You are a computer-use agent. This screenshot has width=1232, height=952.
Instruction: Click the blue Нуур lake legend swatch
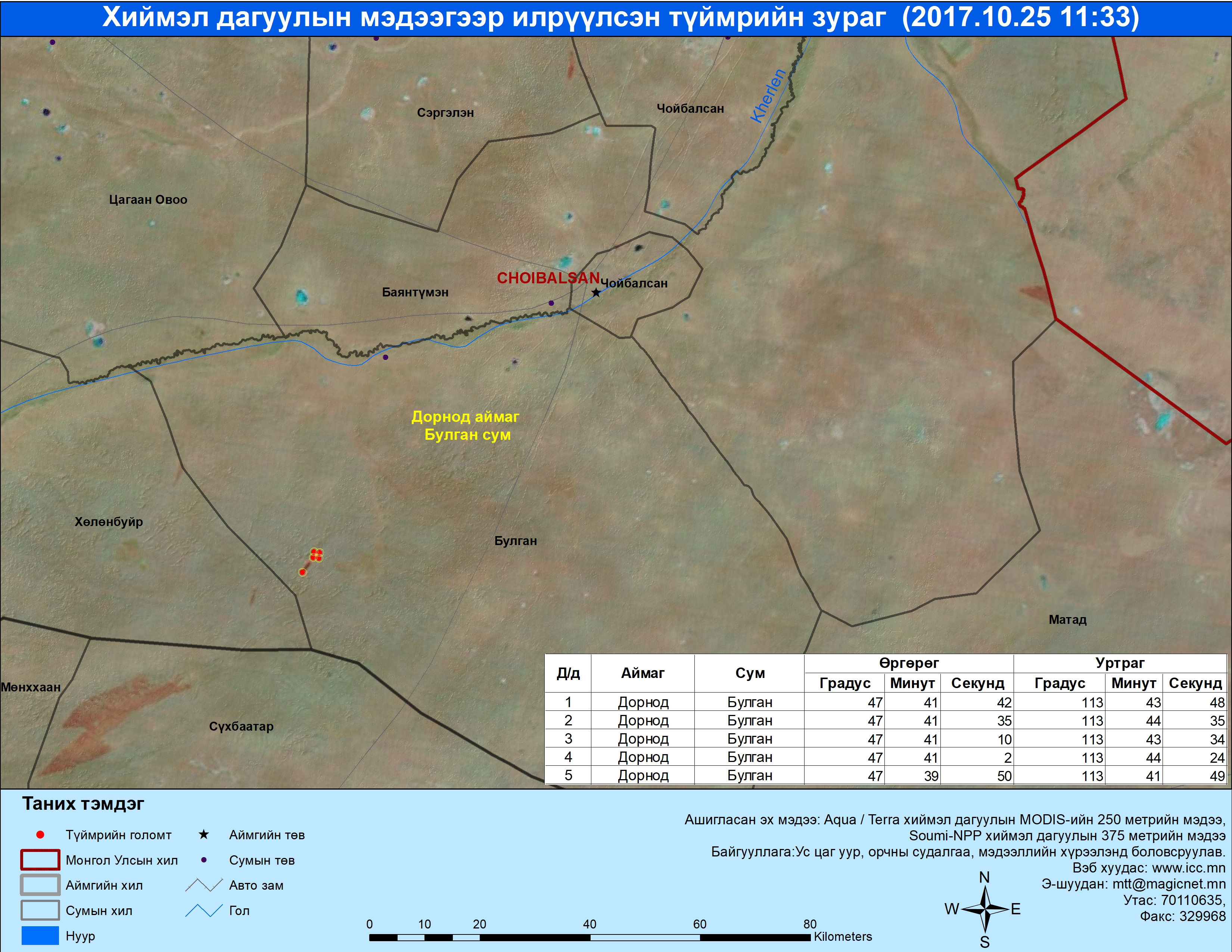(40, 935)
